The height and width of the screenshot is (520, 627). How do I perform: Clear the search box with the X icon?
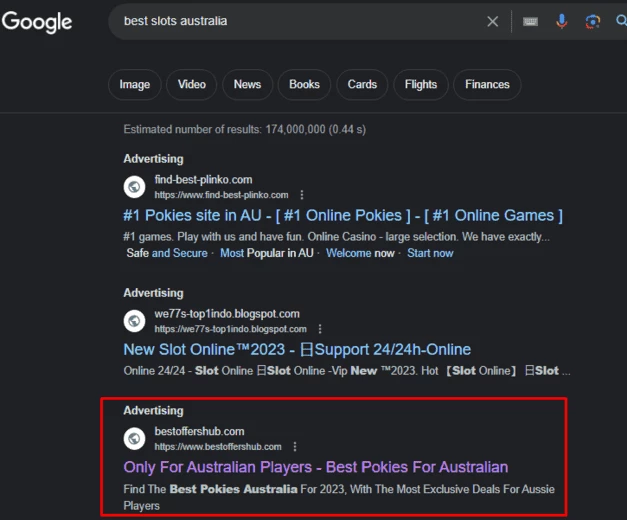(493, 21)
